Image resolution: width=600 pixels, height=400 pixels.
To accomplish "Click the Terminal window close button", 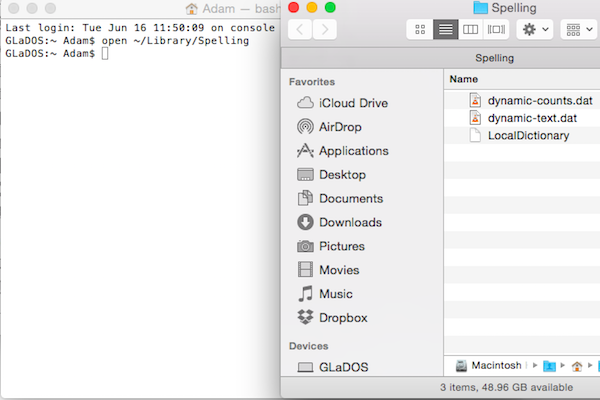I will coord(14,8).
